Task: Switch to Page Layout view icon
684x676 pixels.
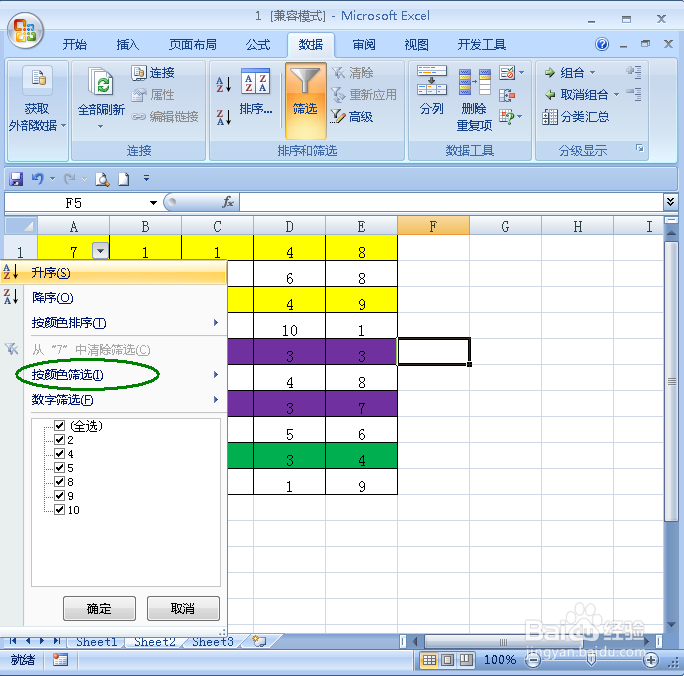Action: [x=448, y=660]
